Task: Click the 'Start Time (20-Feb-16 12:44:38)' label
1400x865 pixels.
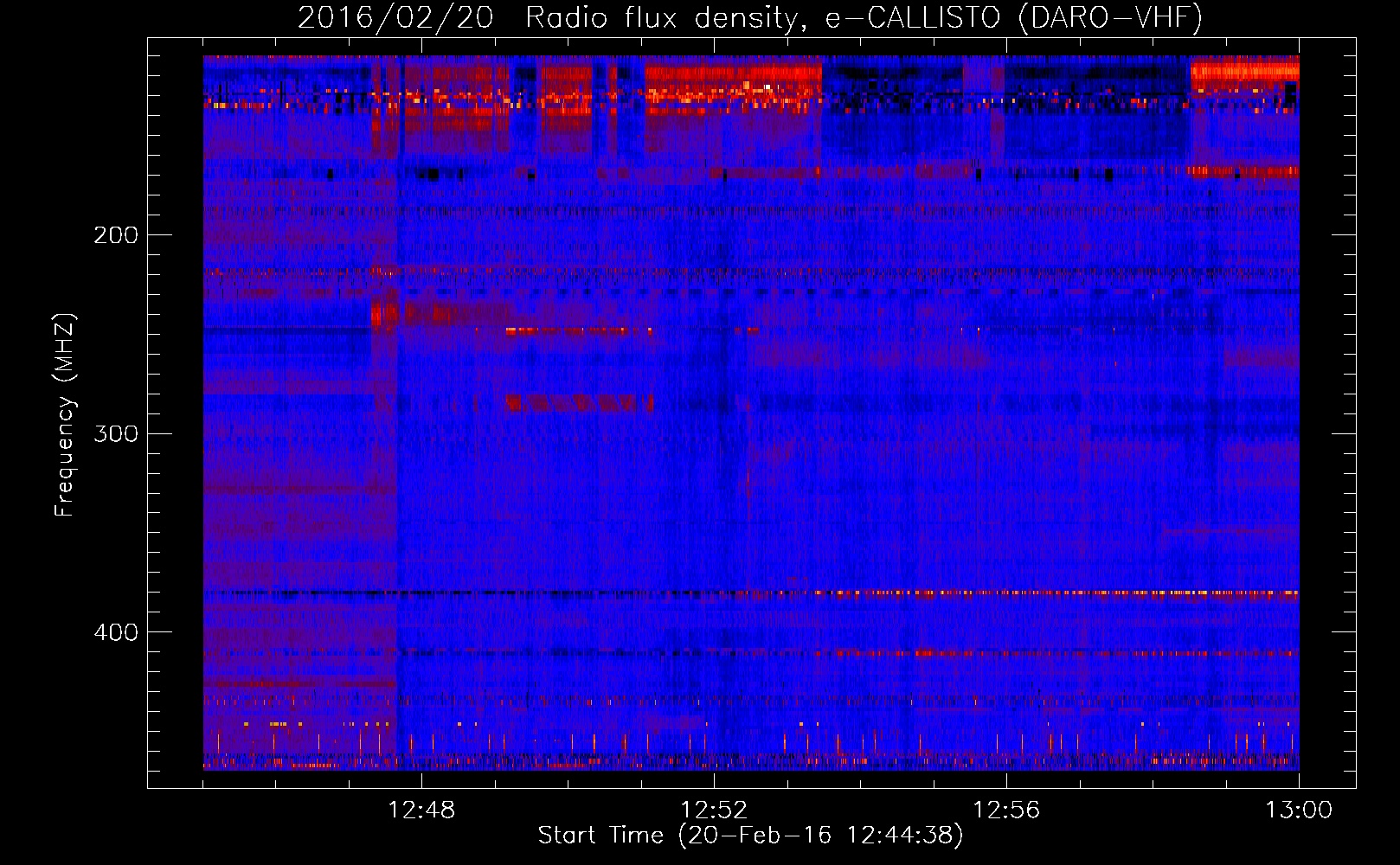Action: pos(750,836)
